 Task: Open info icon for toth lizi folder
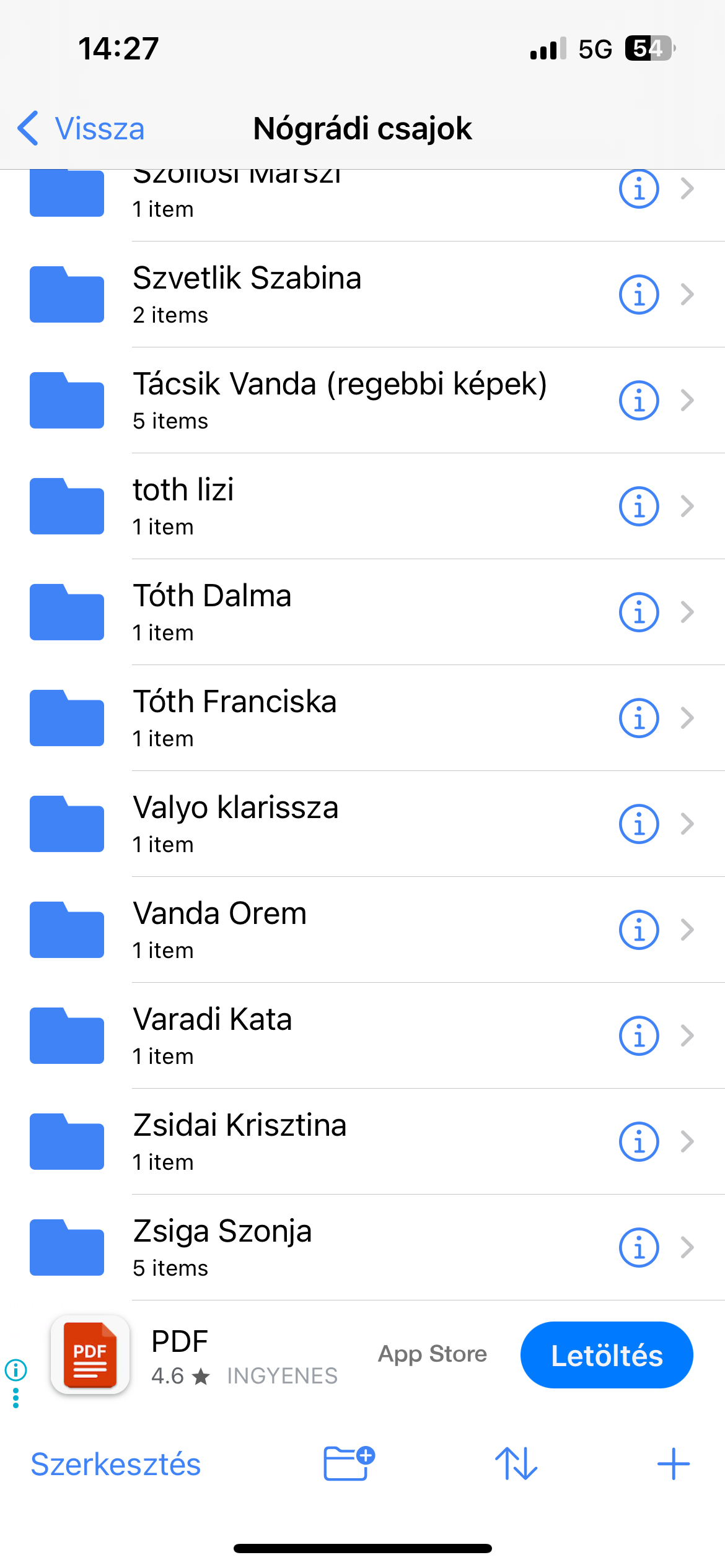[638, 507]
